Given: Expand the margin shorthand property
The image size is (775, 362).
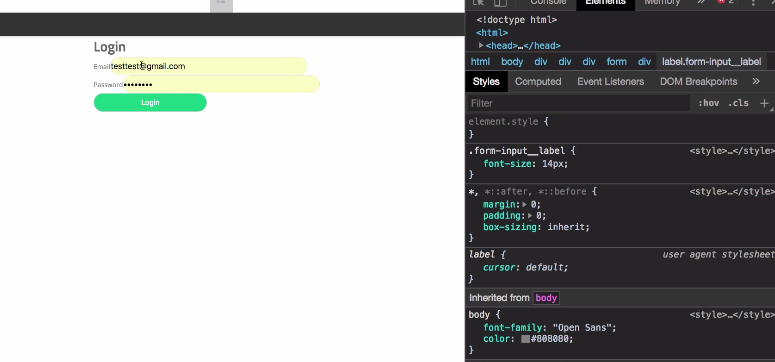Looking at the screenshot, I should point(524,204).
